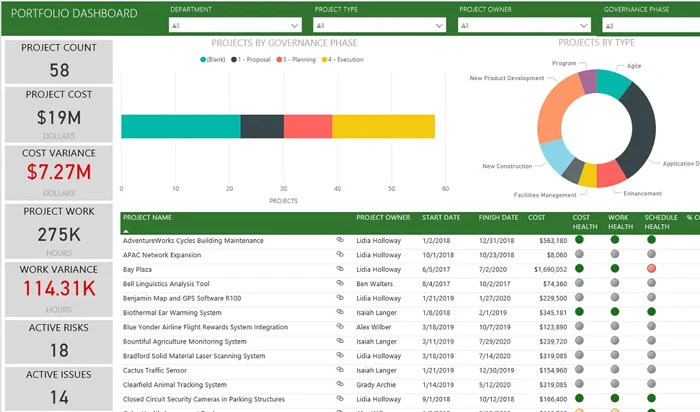Viewport: 700px width, 412px height.
Task: Click the red Planning bar segment
Action: point(308,126)
